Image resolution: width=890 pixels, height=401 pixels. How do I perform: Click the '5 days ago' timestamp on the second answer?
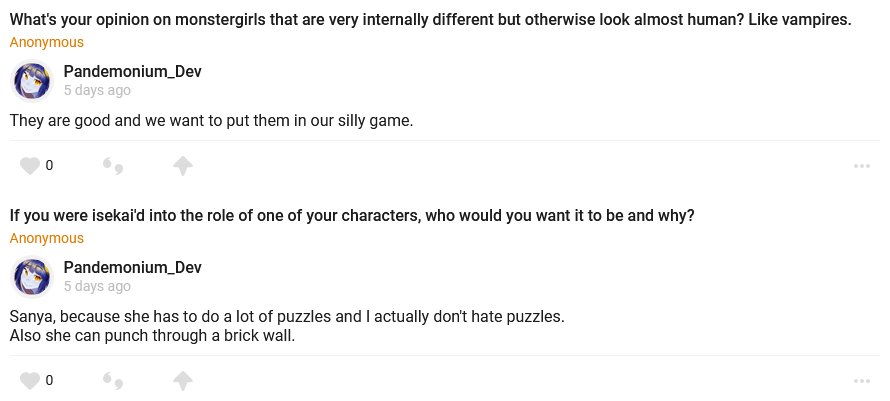tap(97, 286)
